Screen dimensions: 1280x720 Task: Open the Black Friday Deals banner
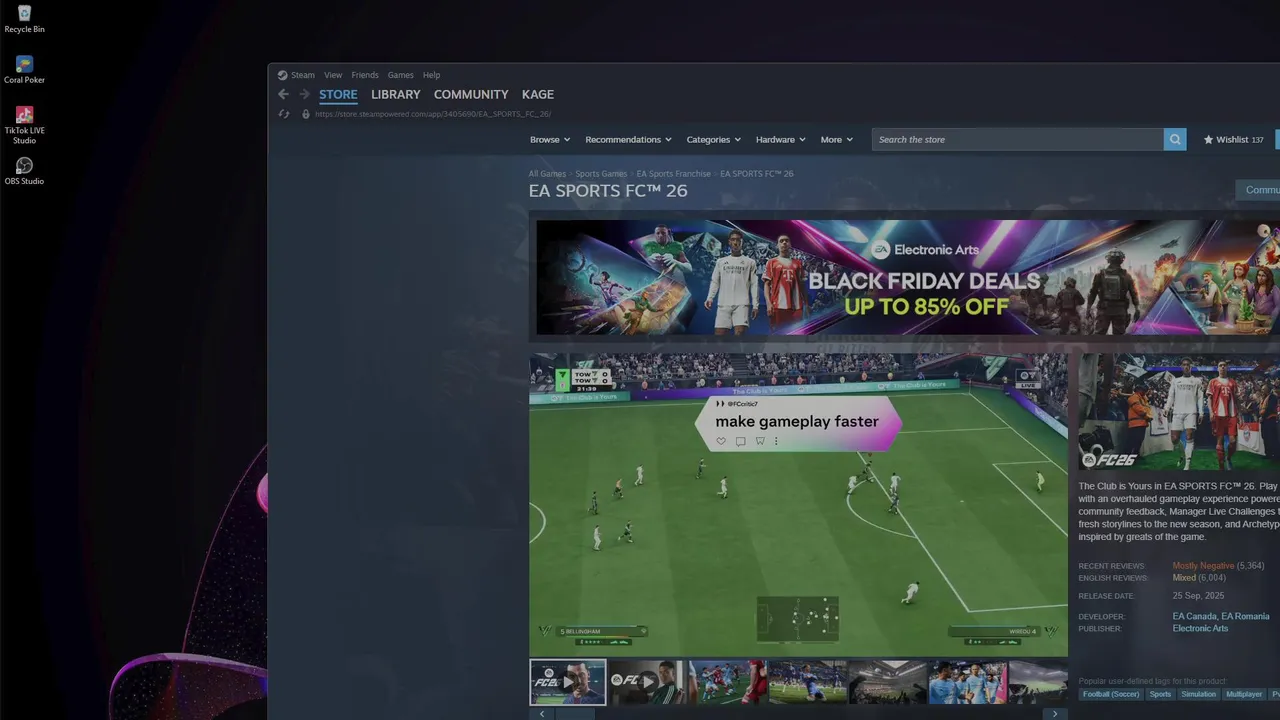pos(908,277)
